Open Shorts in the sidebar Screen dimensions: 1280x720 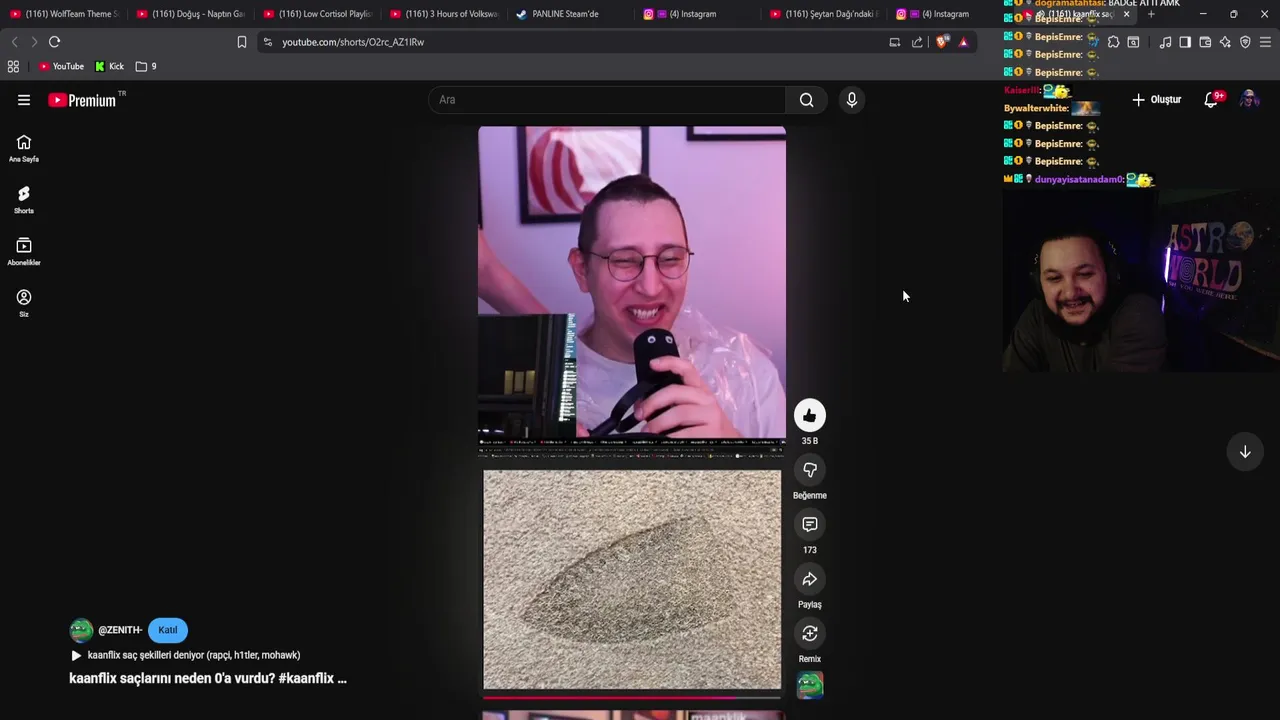click(x=24, y=200)
